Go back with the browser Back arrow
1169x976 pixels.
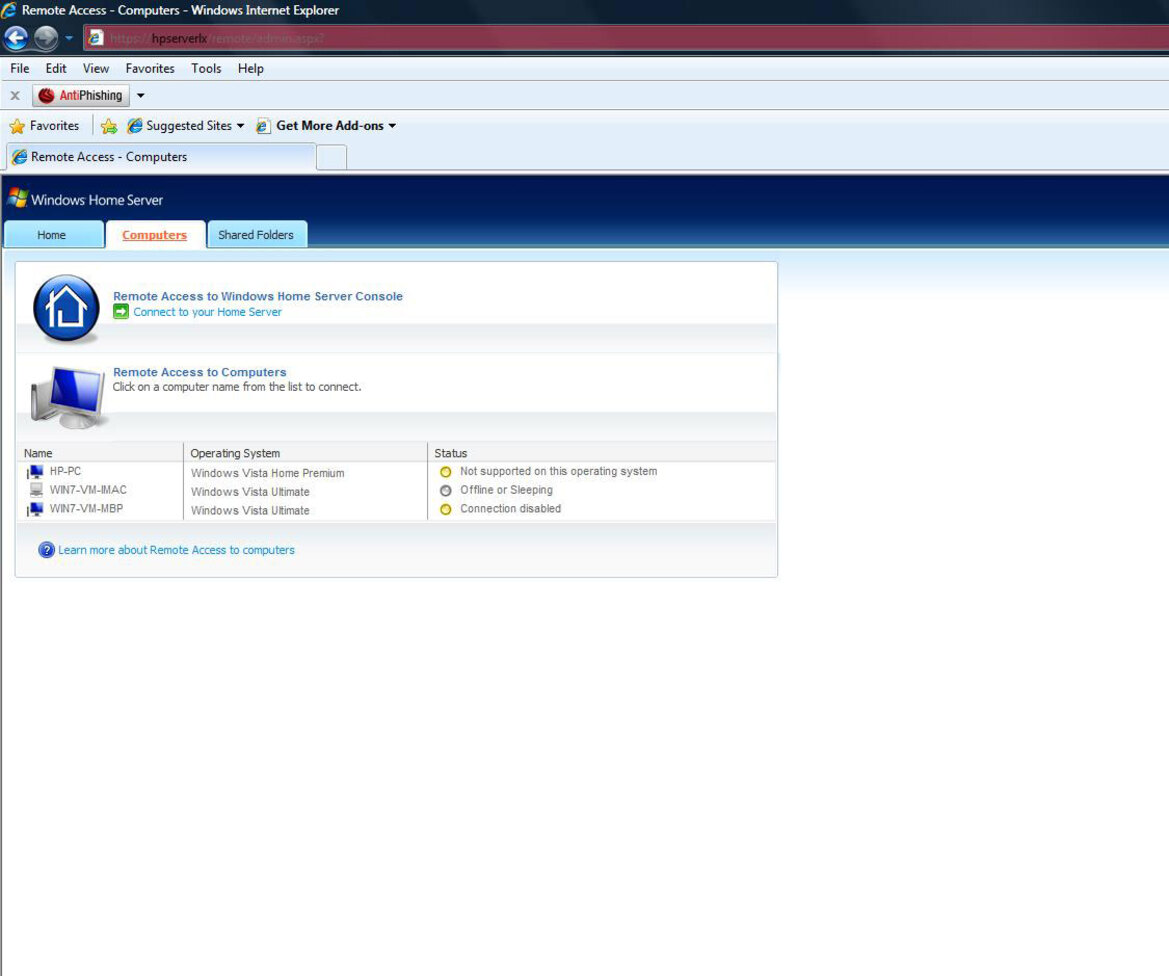pyautogui.click(x=16, y=38)
